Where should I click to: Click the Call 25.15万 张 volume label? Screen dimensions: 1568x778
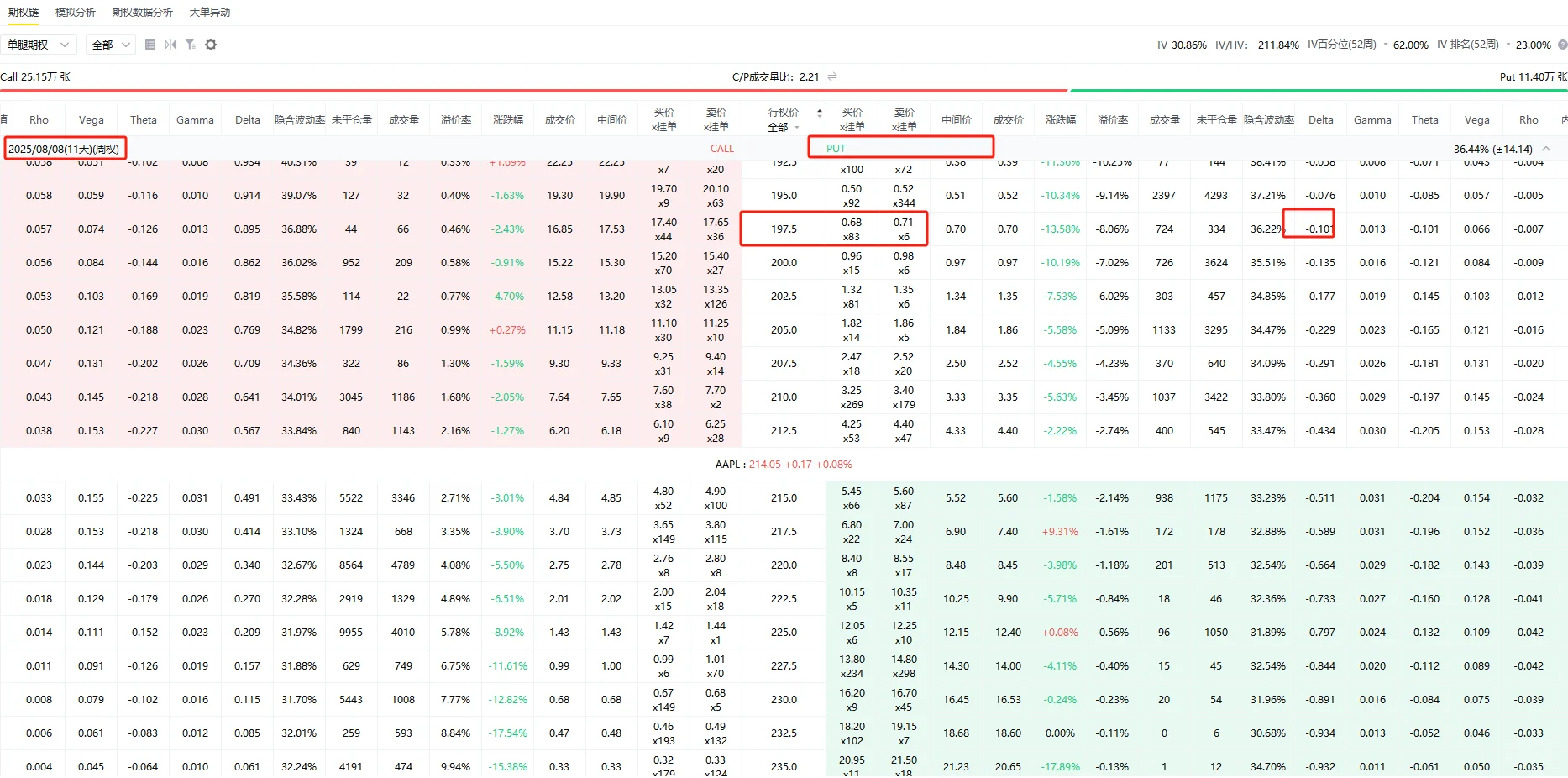(x=35, y=76)
